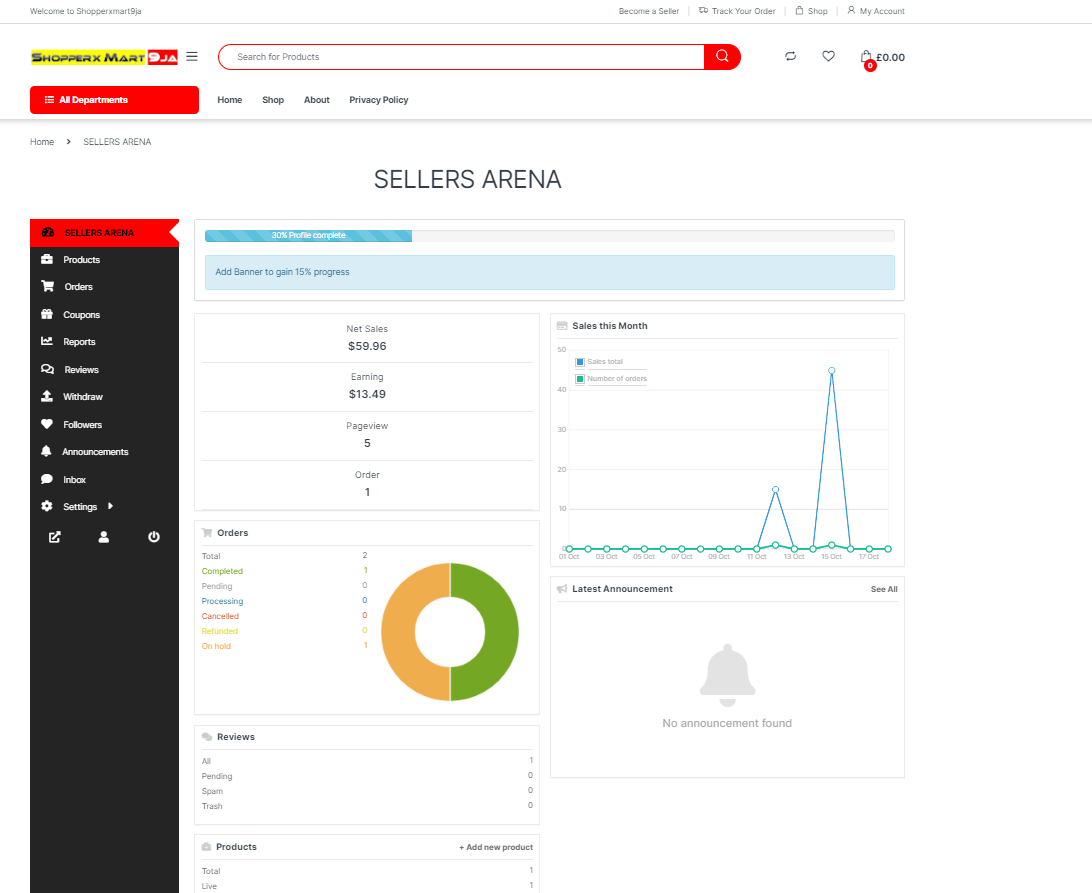Viewport: 1092px width, 893px height.
Task: Click the Withdraw upload icon in sidebar
Action: pyautogui.click(x=47, y=396)
